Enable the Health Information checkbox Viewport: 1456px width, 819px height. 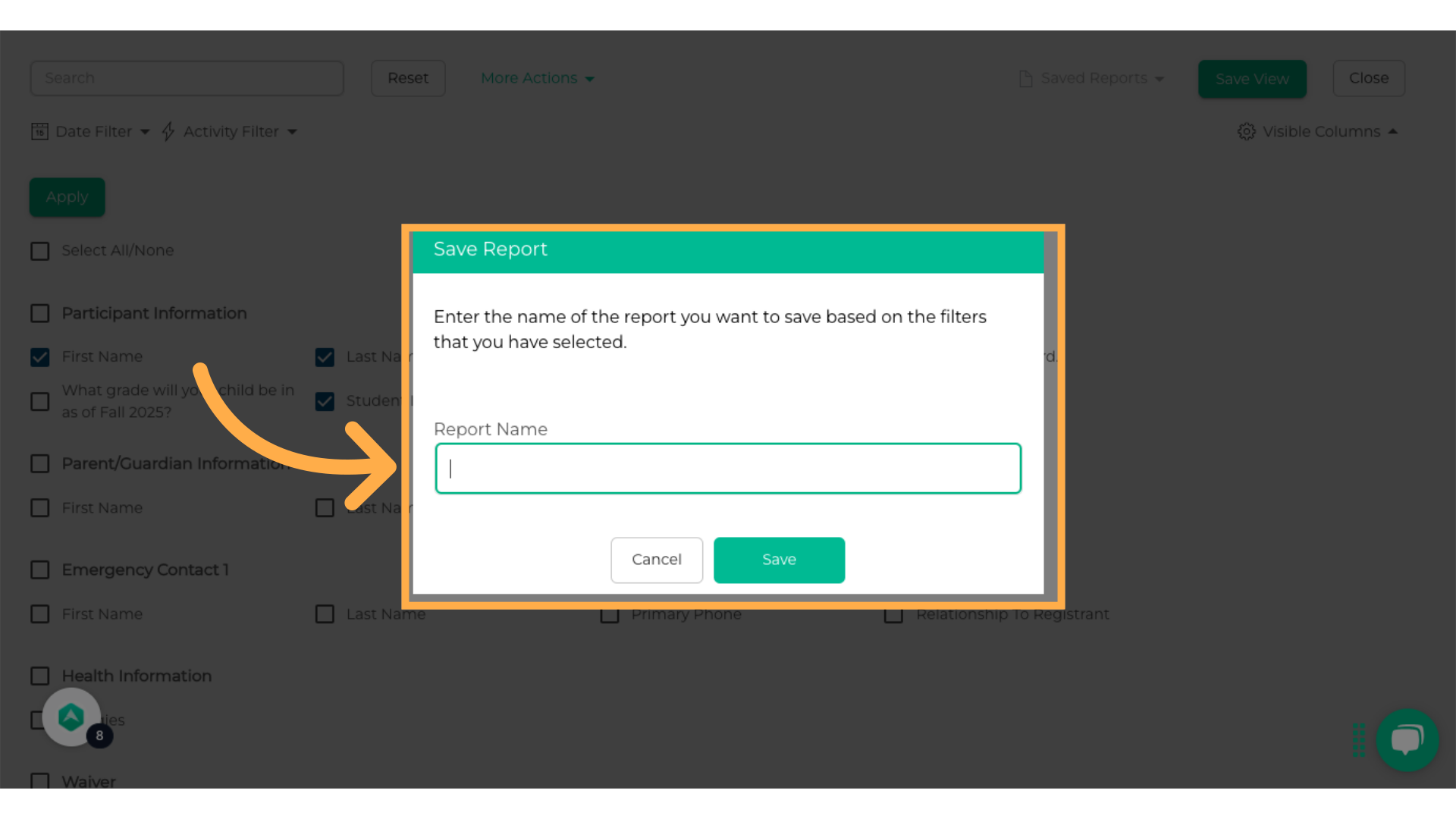pos(40,676)
